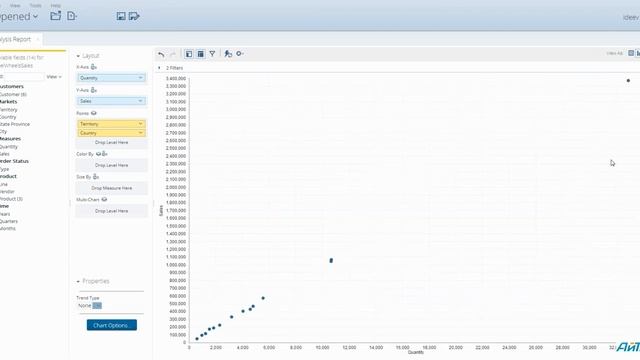Open the Tools menu

[x=36, y=5]
